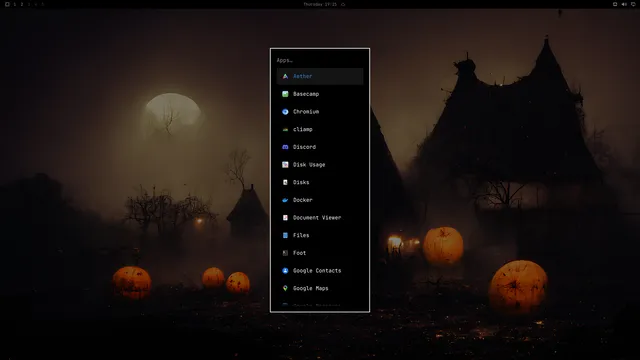Launch the Disk Usage analyzer
Screen dimensions: 640x360
(x=320, y=164)
